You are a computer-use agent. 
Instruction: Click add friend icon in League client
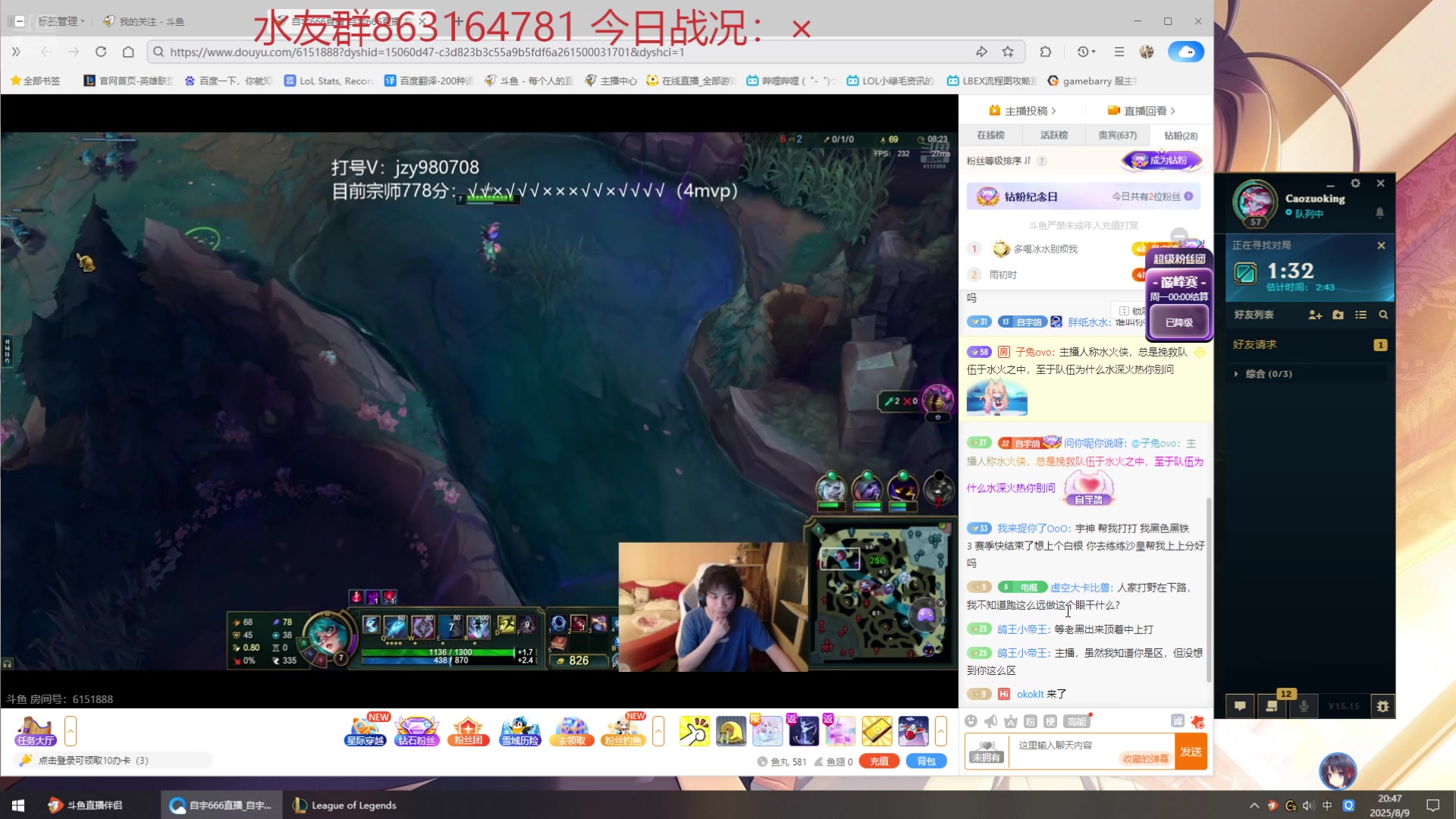point(1315,315)
